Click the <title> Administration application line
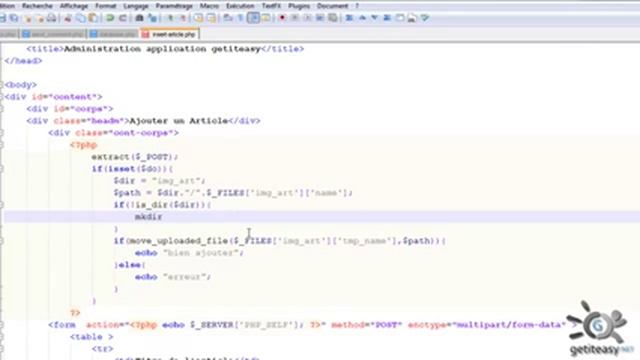The image size is (640, 360). (165, 49)
